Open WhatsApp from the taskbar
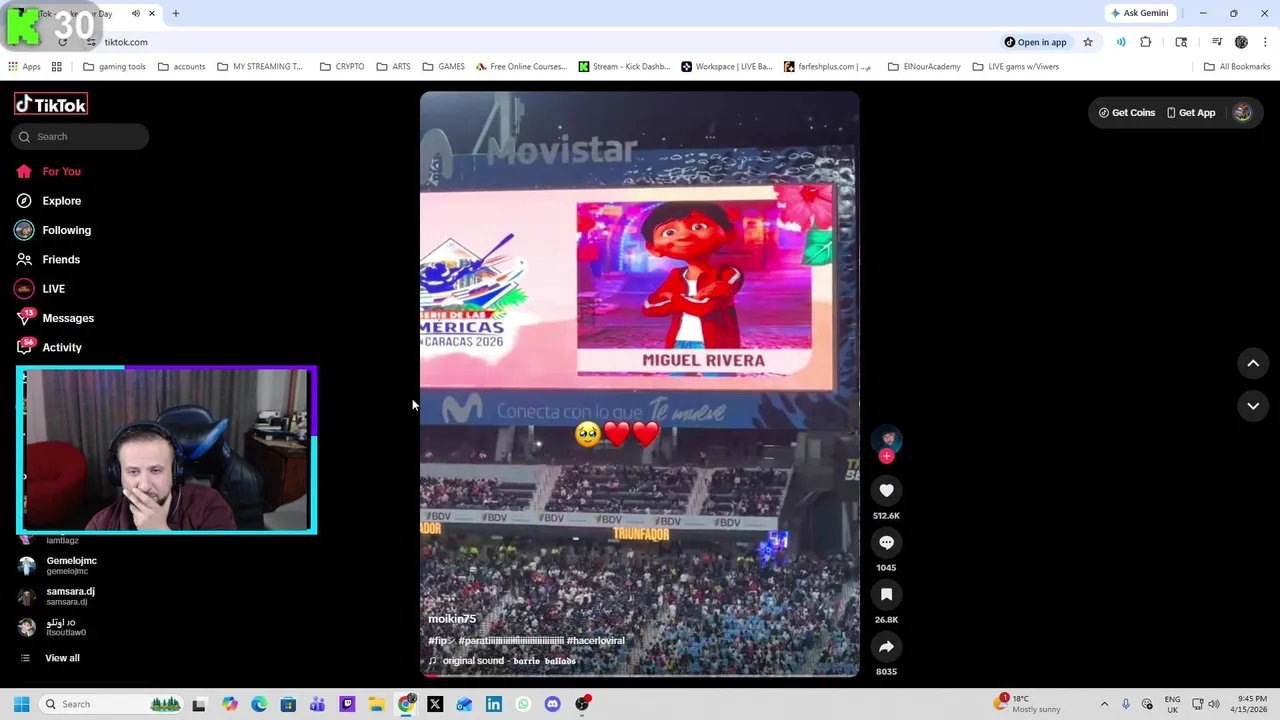Screen dimensions: 1280x720 point(523,704)
